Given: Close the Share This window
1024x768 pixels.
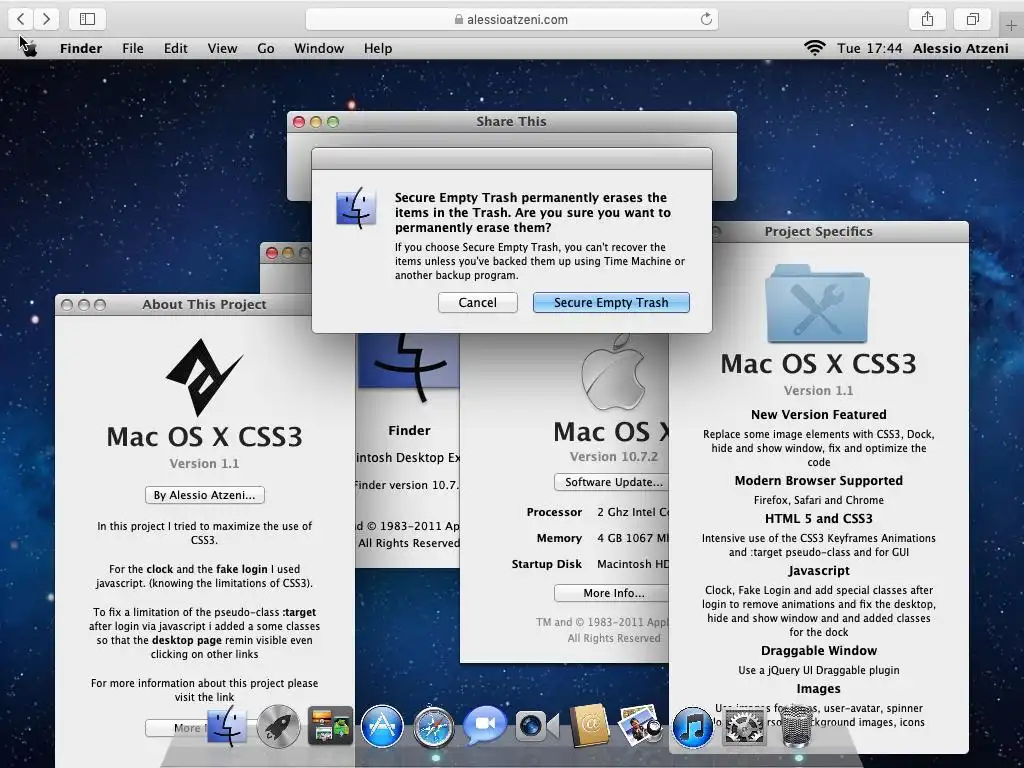Looking at the screenshot, I should [x=299, y=122].
